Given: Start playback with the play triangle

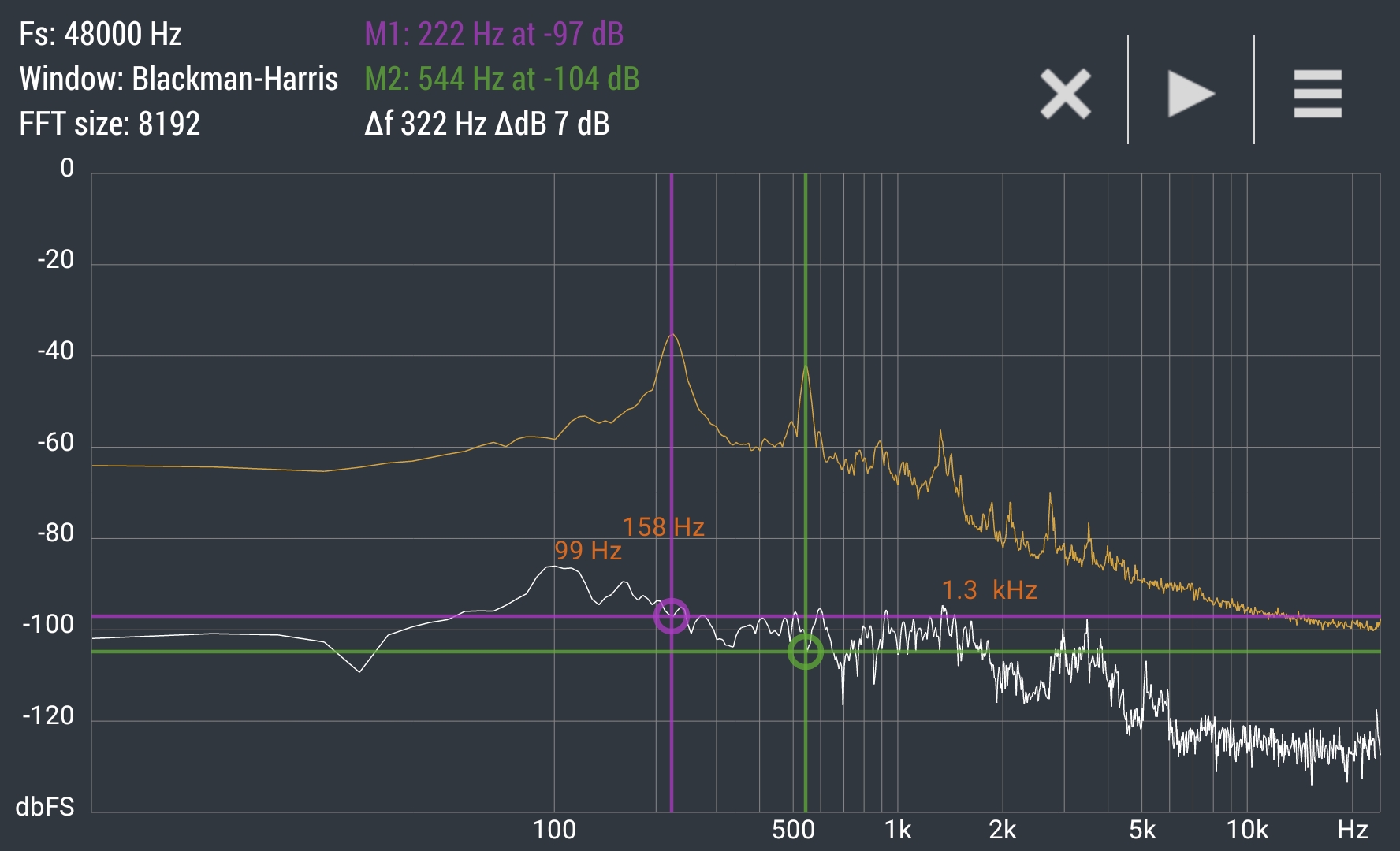Looking at the screenshot, I should [1191, 94].
